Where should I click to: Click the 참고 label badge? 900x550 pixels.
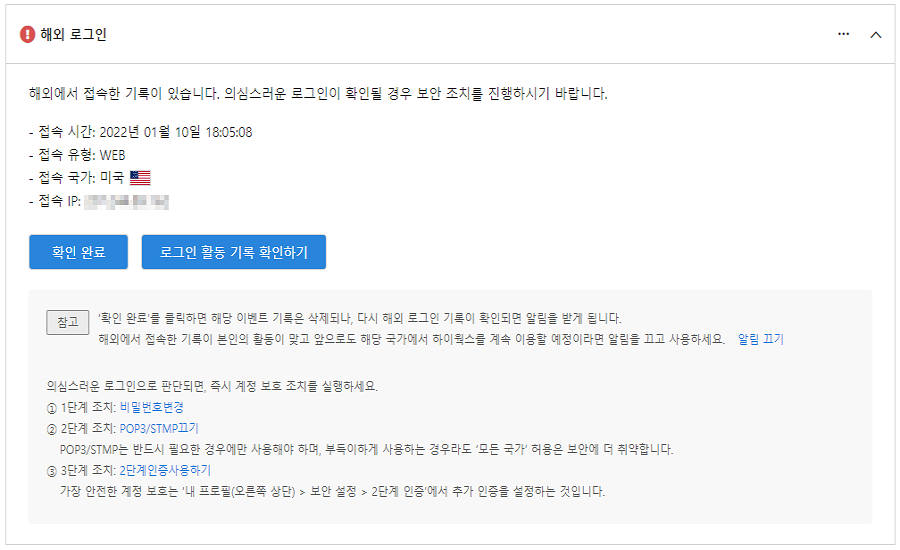tap(67, 322)
